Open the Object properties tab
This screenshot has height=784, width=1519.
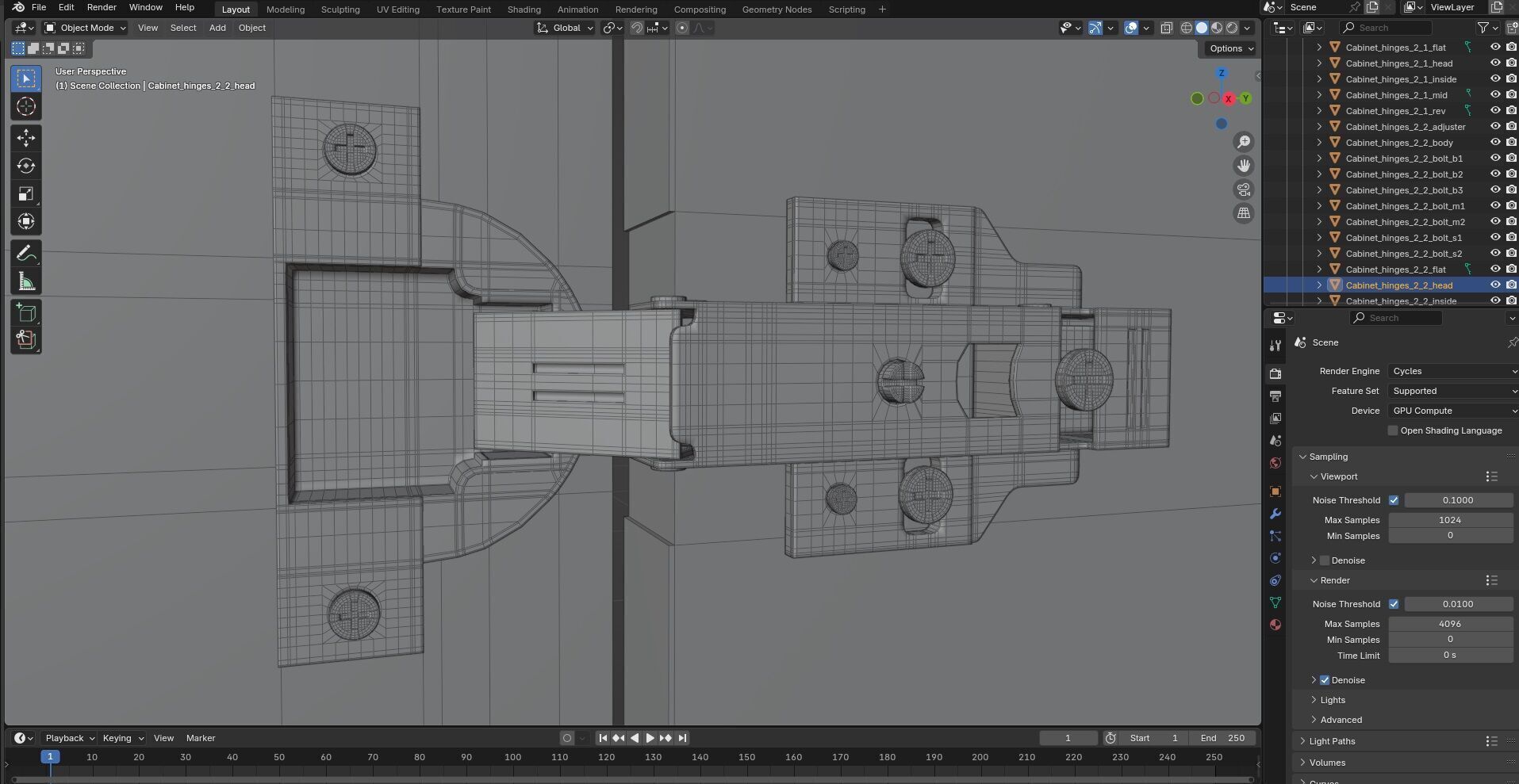1275,491
